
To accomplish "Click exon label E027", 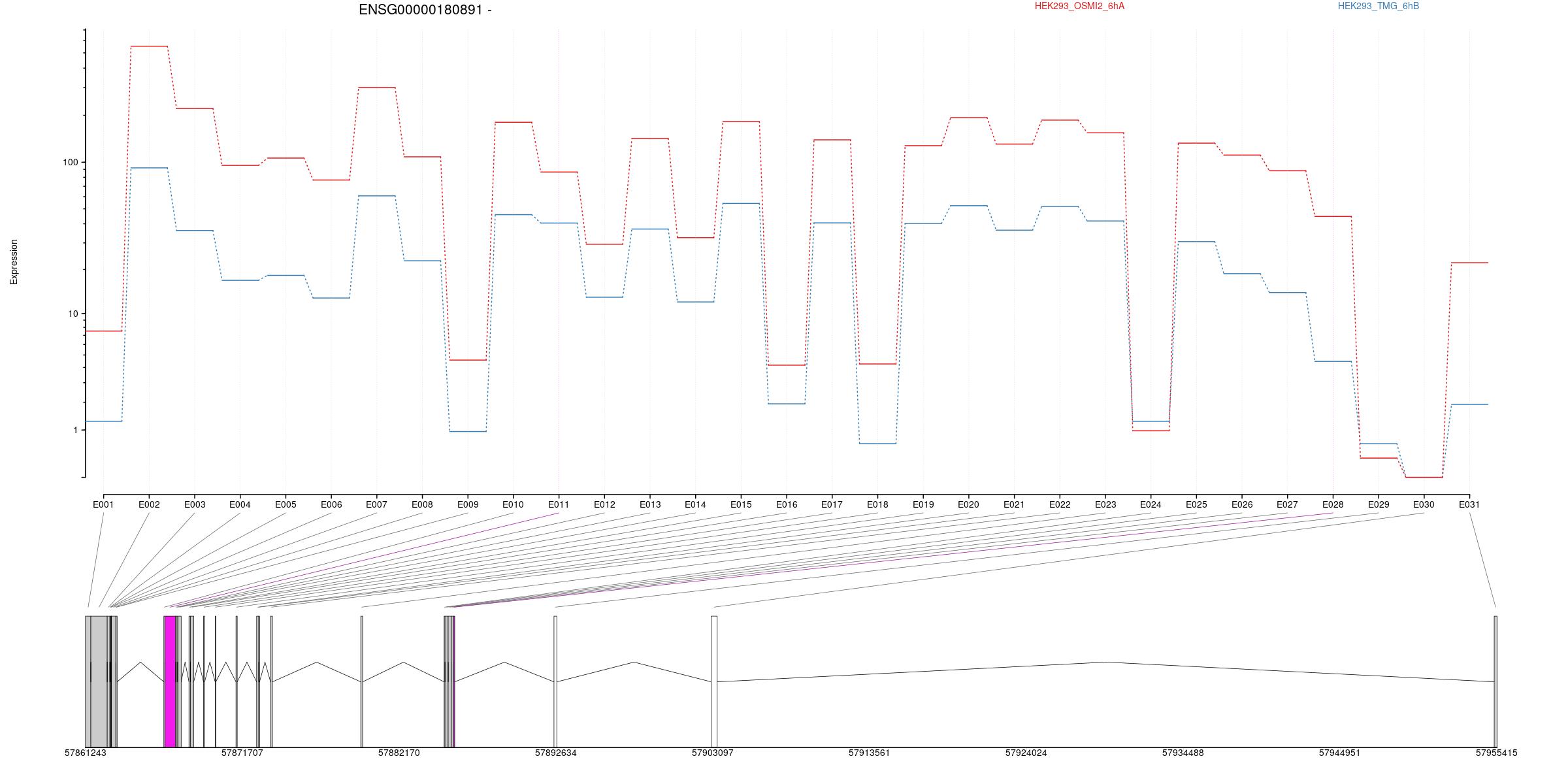I will tap(1287, 504).
